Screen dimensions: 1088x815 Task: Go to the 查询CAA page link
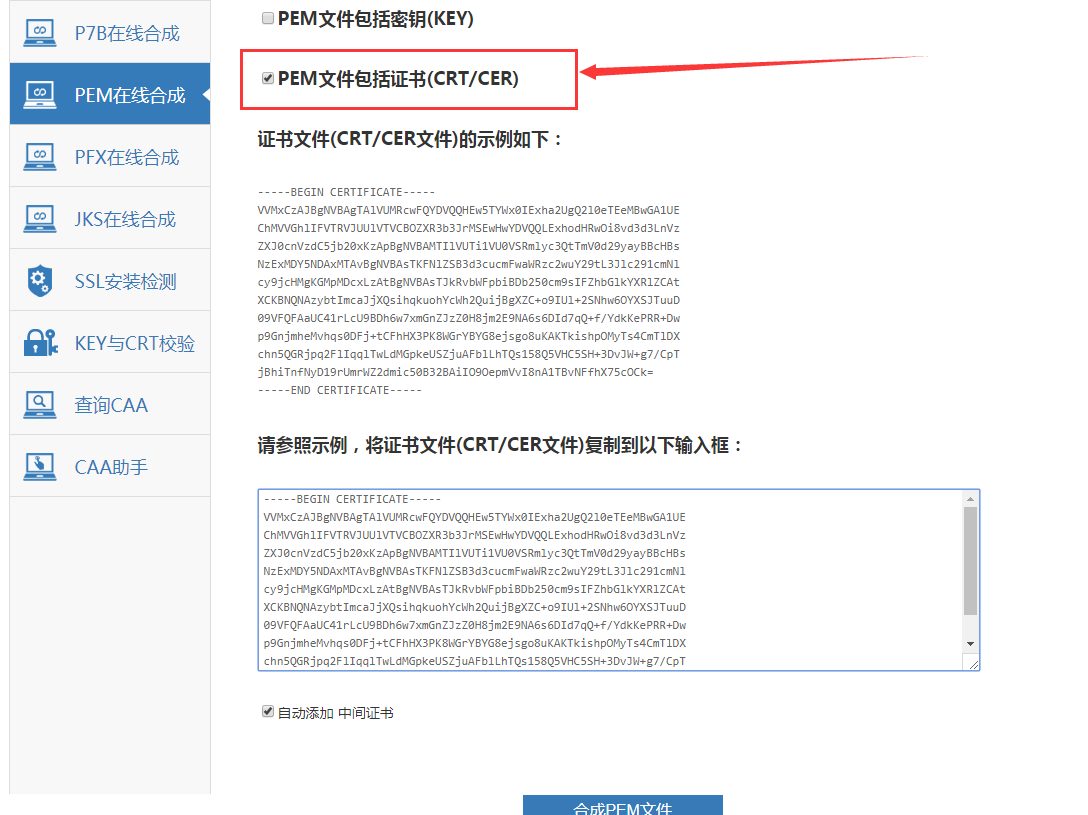(111, 405)
